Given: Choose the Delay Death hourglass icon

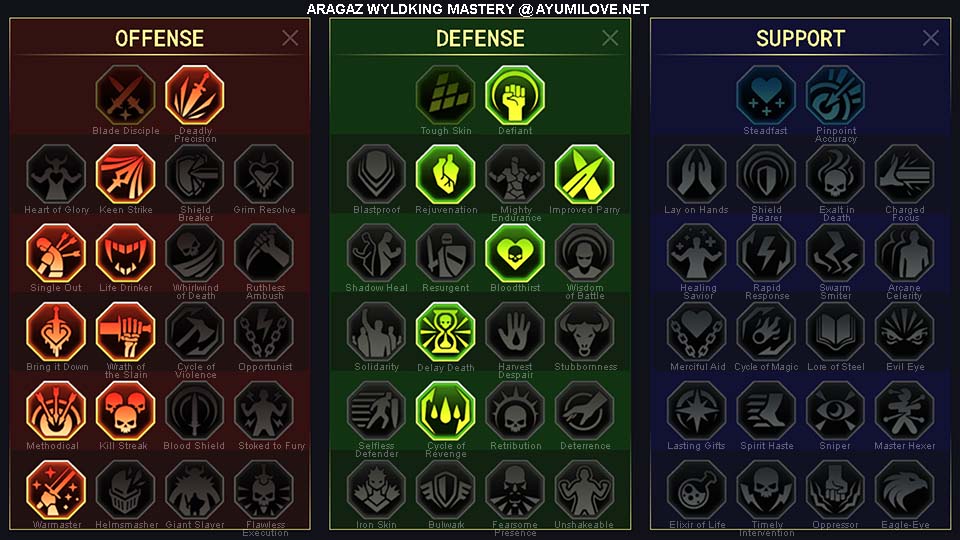Looking at the screenshot, I should [446, 332].
